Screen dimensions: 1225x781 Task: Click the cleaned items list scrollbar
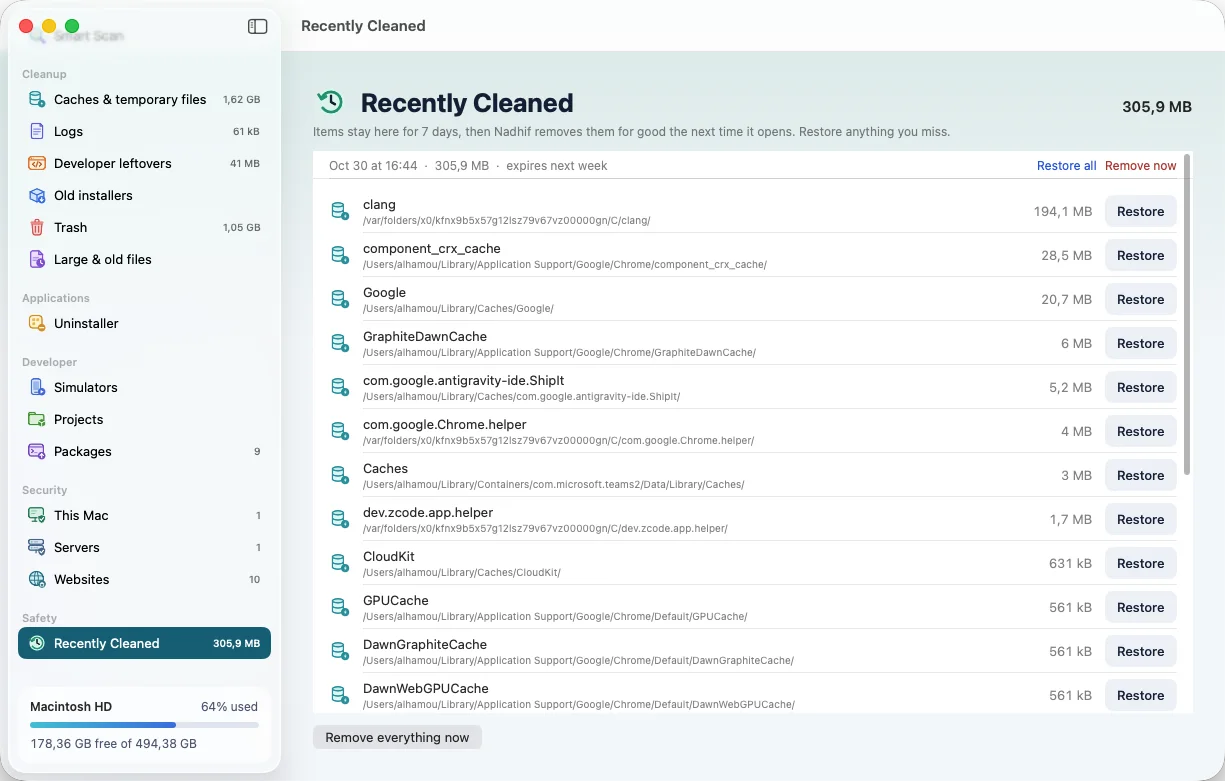pyautogui.click(x=1187, y=314)
